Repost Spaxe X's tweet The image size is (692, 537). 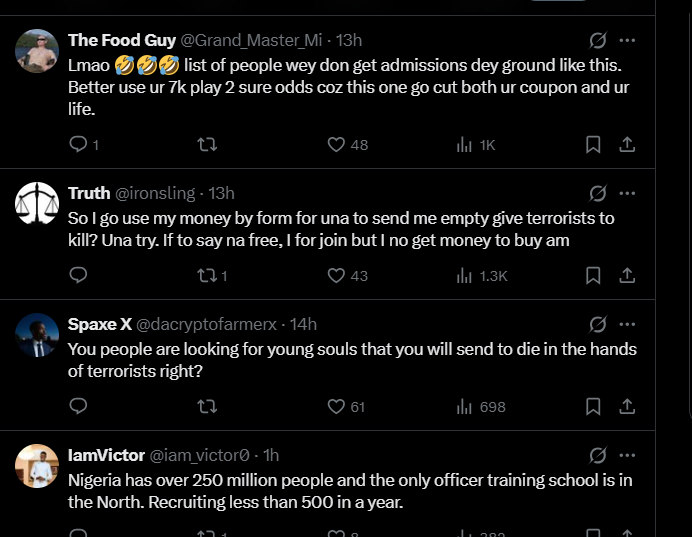[x=207, y=406]
